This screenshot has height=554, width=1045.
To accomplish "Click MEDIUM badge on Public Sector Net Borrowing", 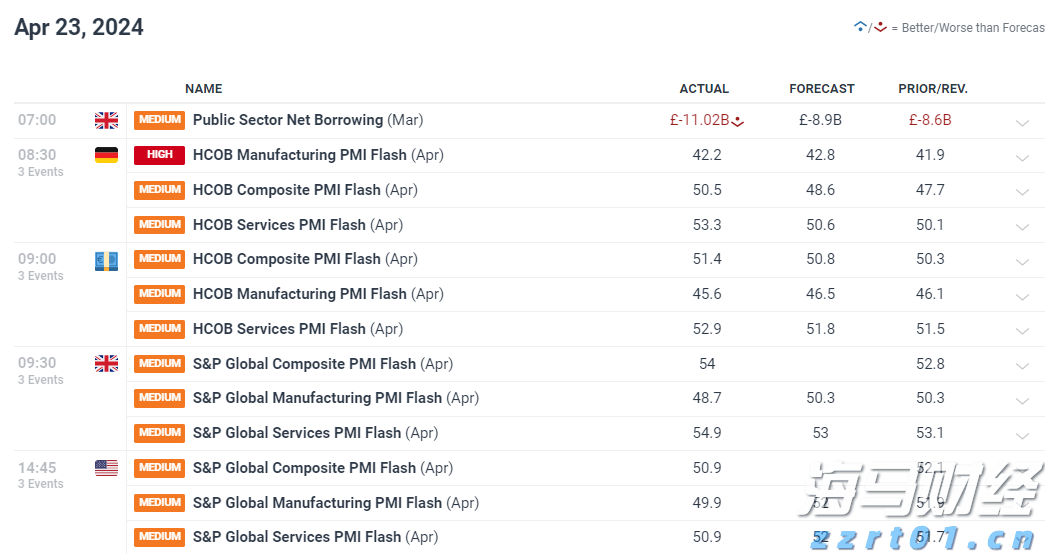I will pos(159,120).
